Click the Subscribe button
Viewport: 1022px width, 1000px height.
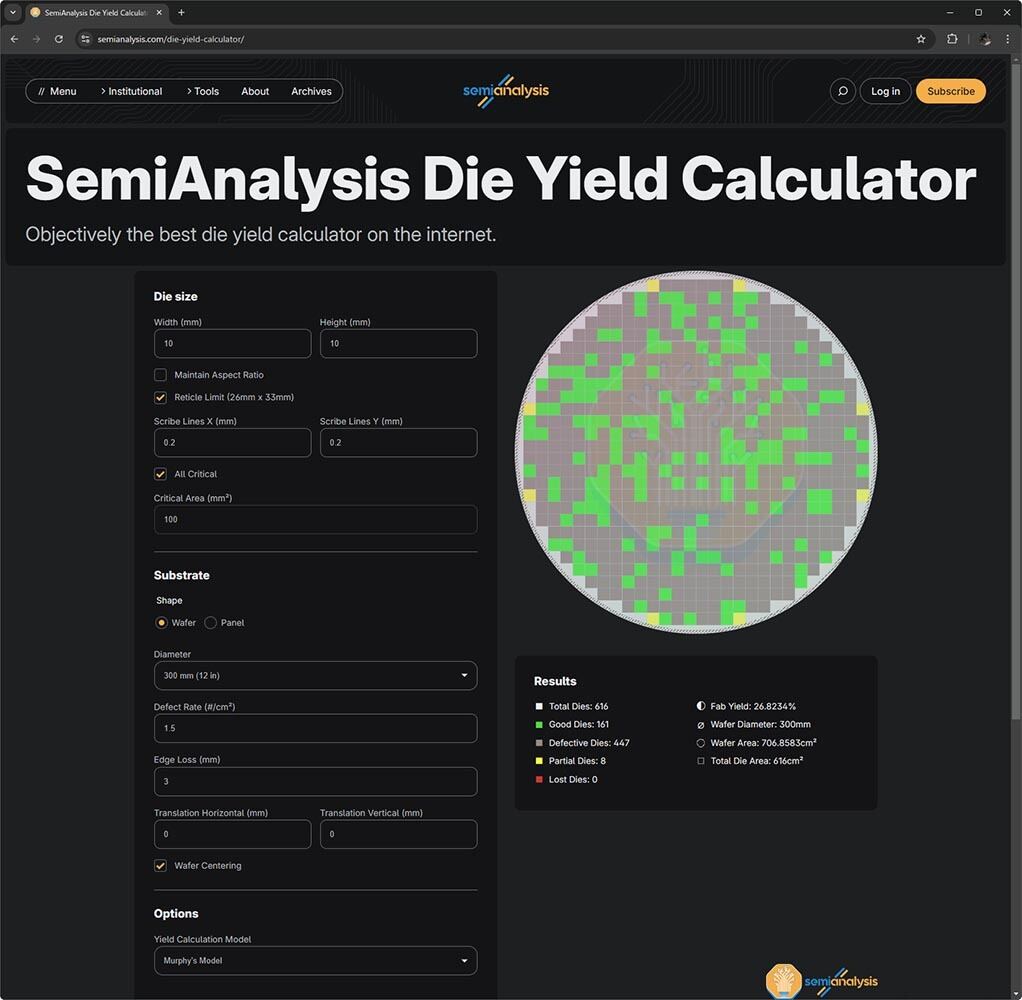point(950,91)
